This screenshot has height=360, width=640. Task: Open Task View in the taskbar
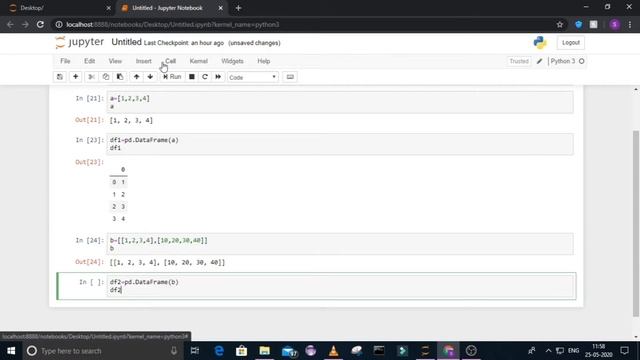[x=195, y=351]
